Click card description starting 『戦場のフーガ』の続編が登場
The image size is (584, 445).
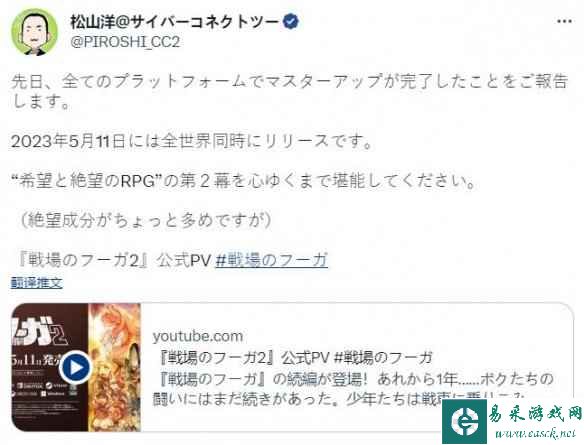353,389
